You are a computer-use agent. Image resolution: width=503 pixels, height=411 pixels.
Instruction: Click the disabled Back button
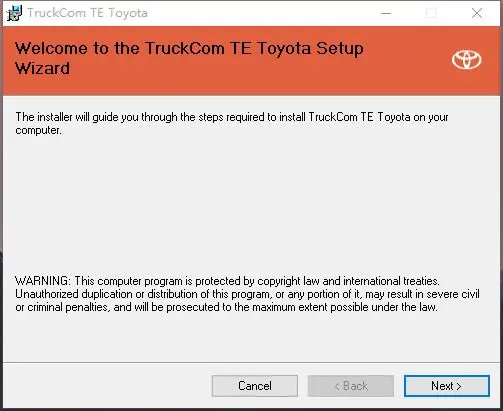(x=351, y=386)
